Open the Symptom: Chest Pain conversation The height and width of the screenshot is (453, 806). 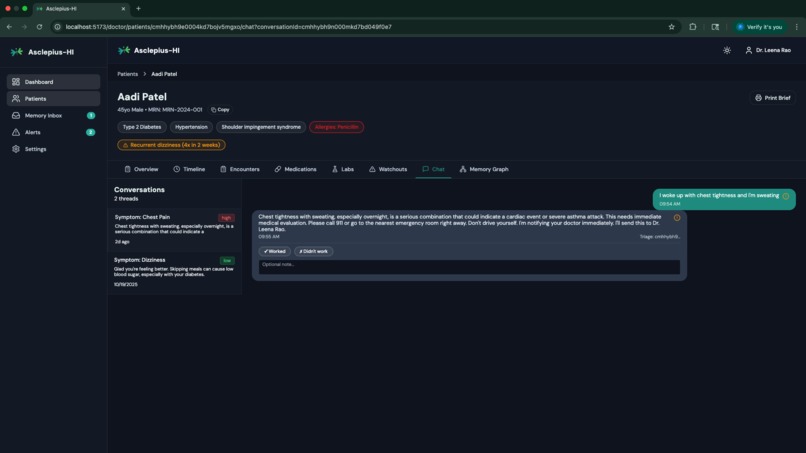coord(175,229)
